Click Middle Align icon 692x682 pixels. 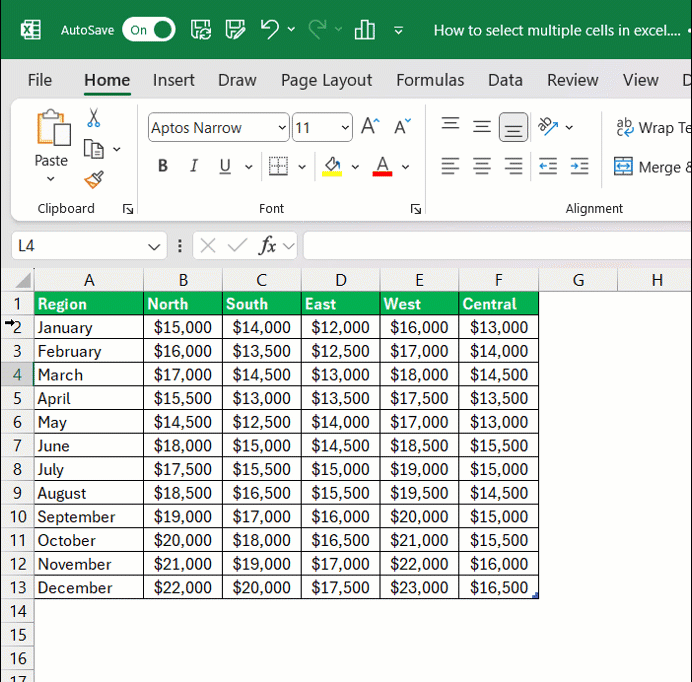481,127
